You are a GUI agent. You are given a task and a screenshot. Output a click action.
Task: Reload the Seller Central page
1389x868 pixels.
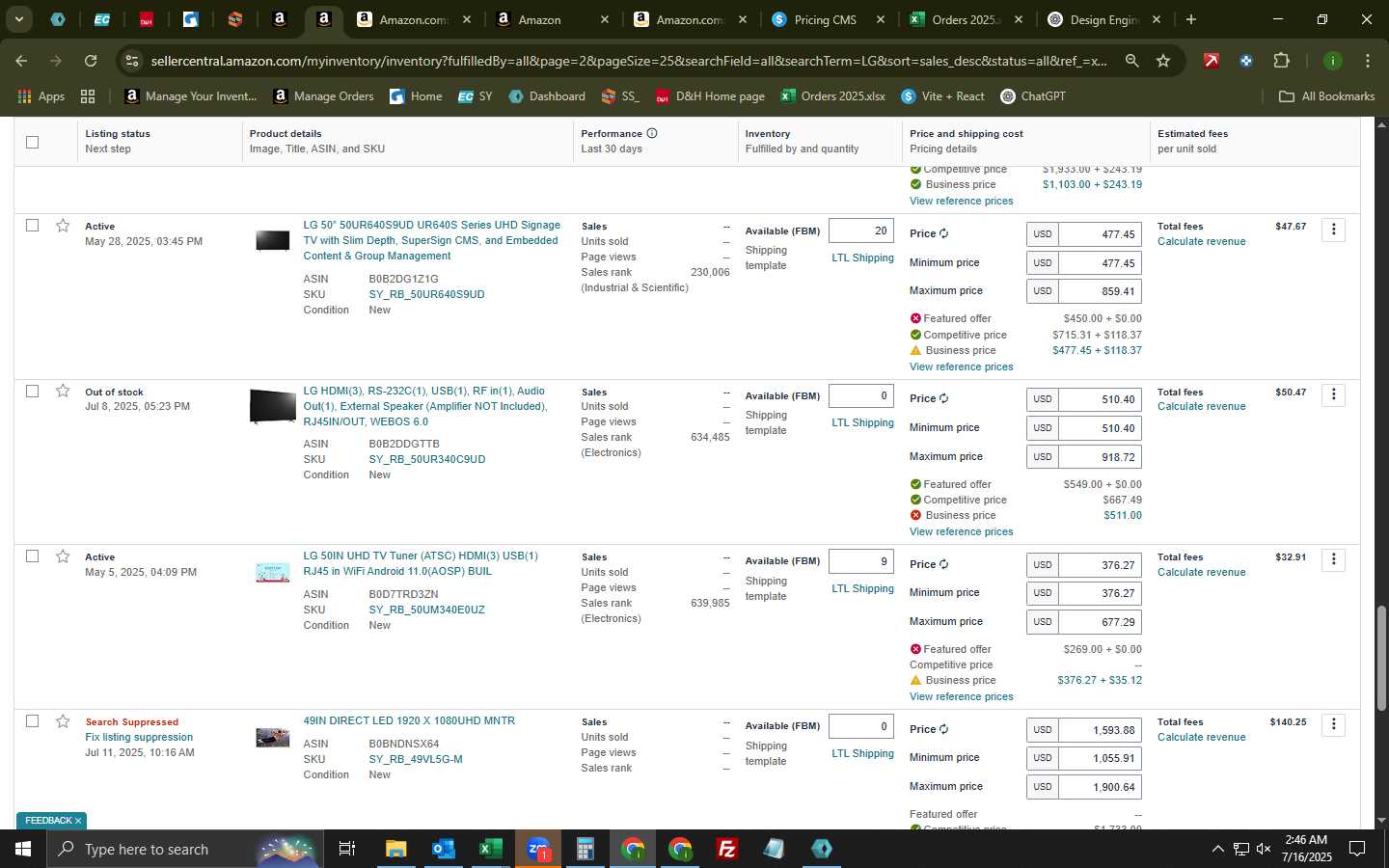(x=91, y=61)
